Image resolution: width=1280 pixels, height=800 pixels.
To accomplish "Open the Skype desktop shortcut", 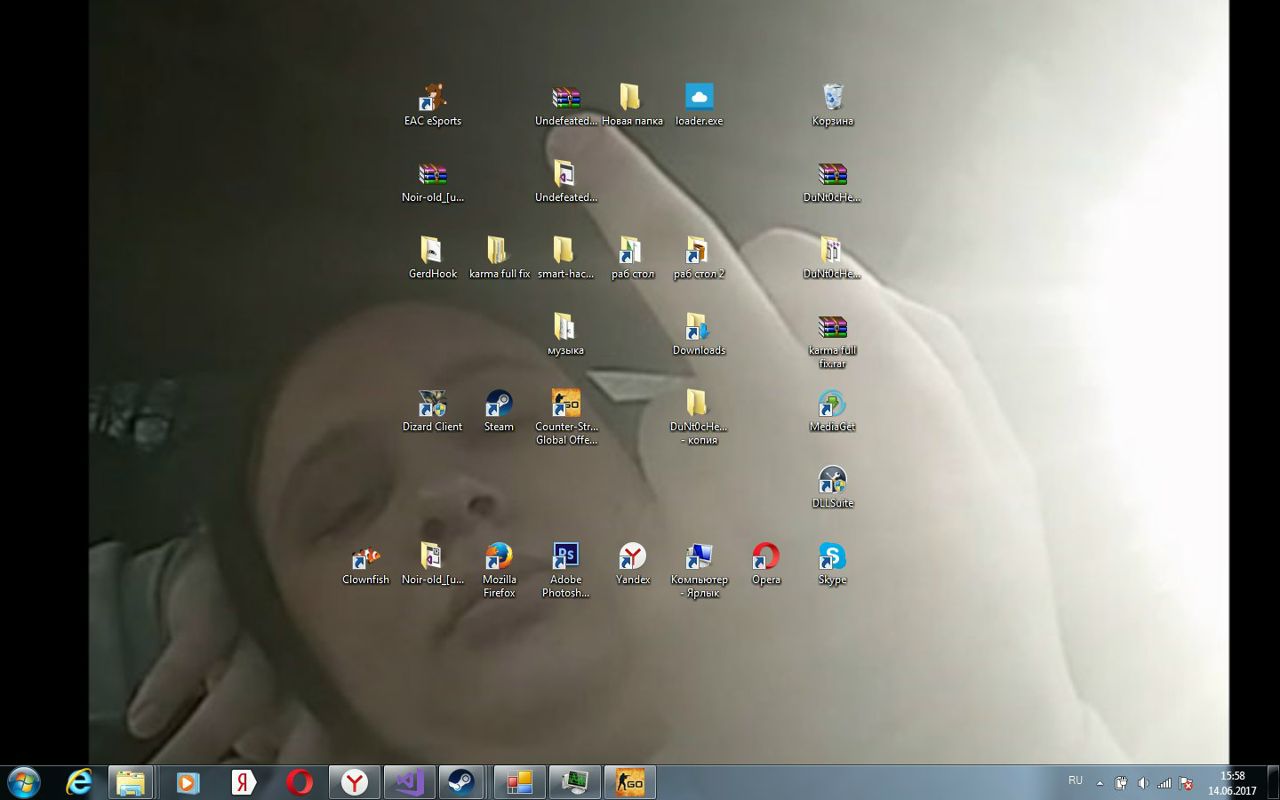I will 832,557.
